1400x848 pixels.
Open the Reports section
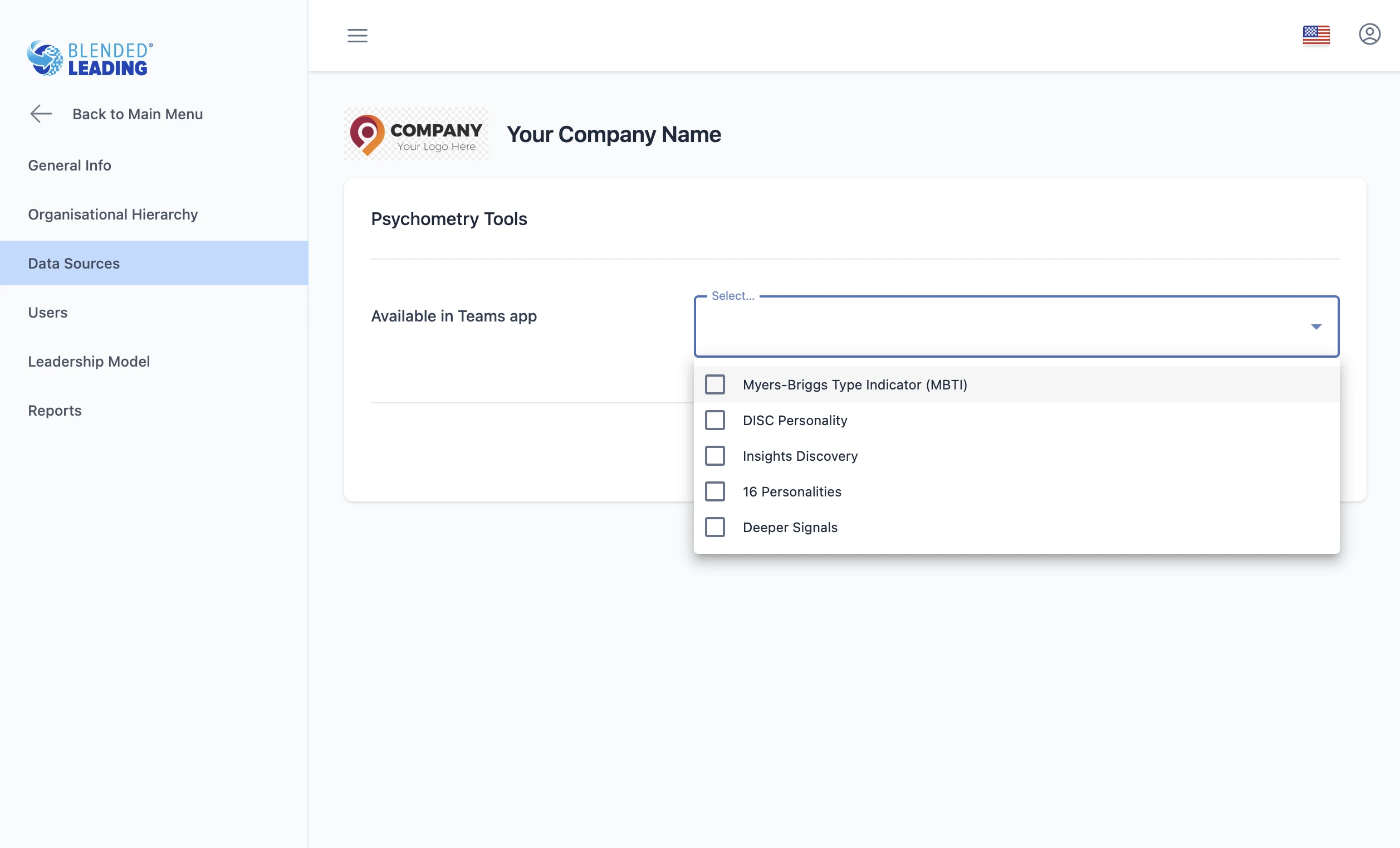[55, 411]
